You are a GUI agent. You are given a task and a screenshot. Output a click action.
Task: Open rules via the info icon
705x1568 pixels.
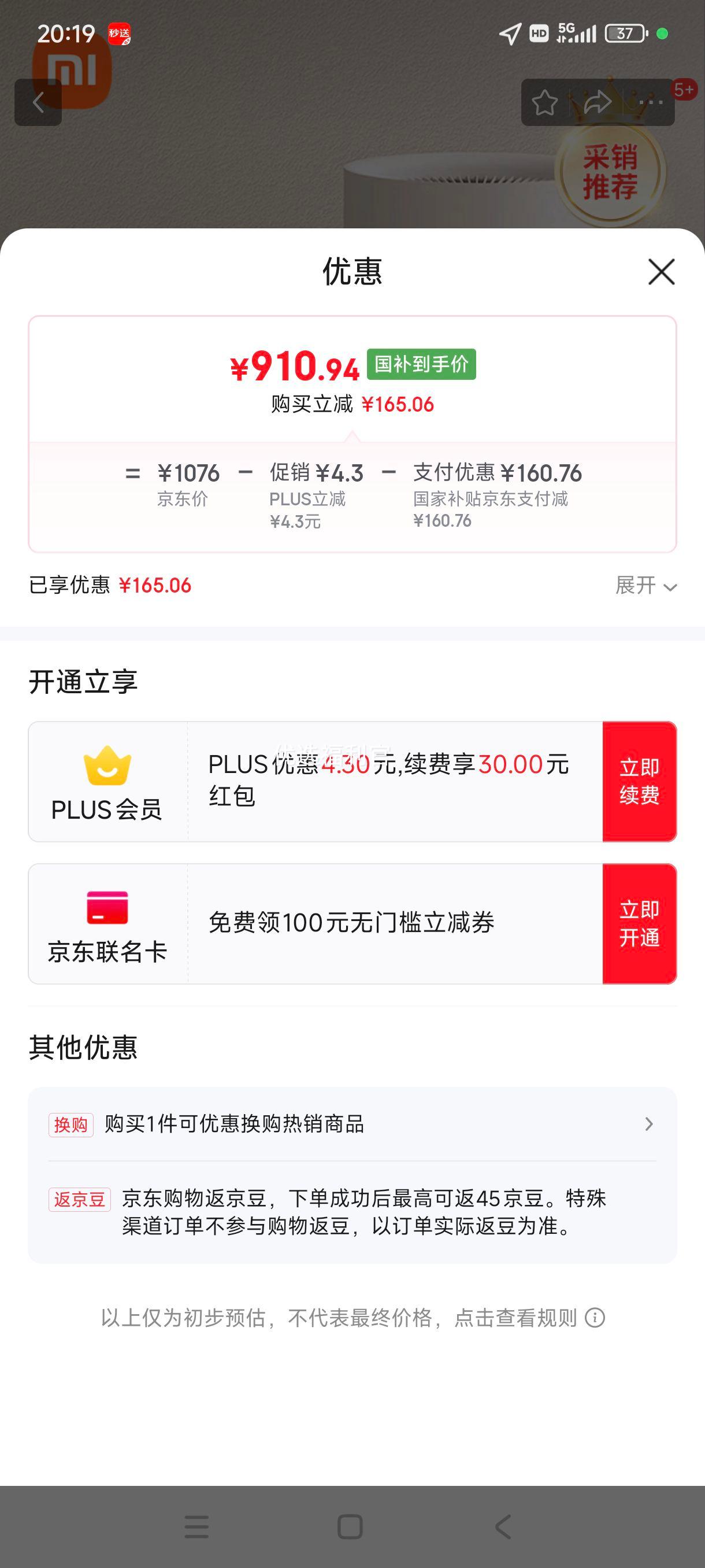point(594,1318)
